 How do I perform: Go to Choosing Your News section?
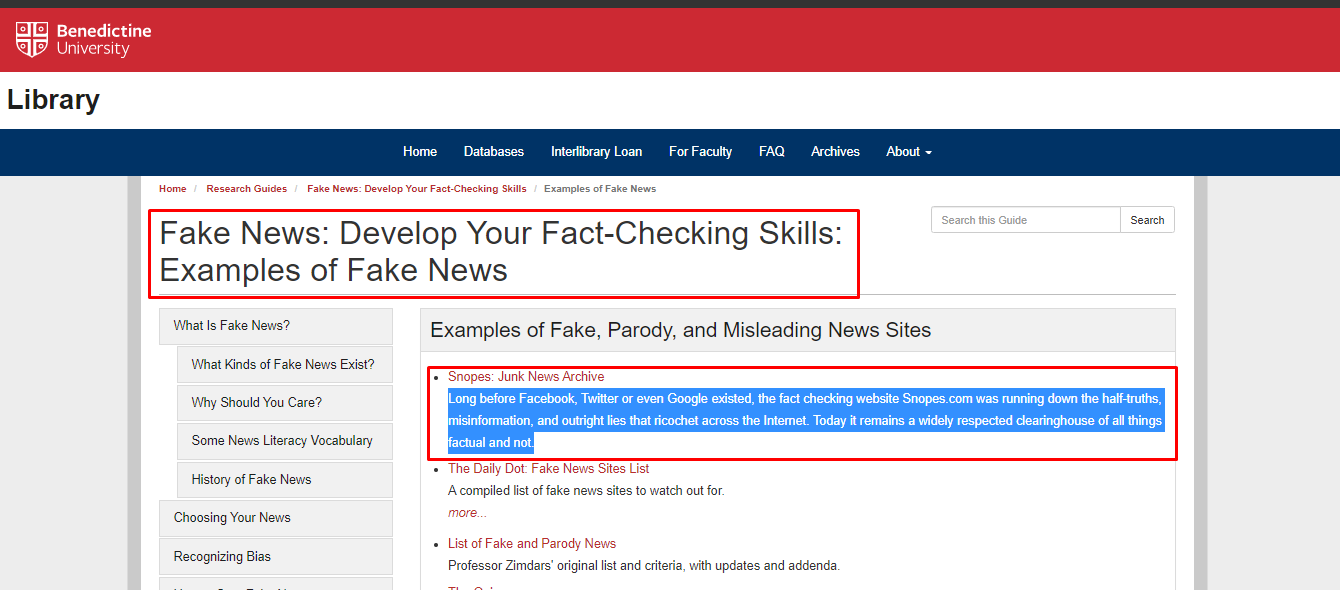276,518
